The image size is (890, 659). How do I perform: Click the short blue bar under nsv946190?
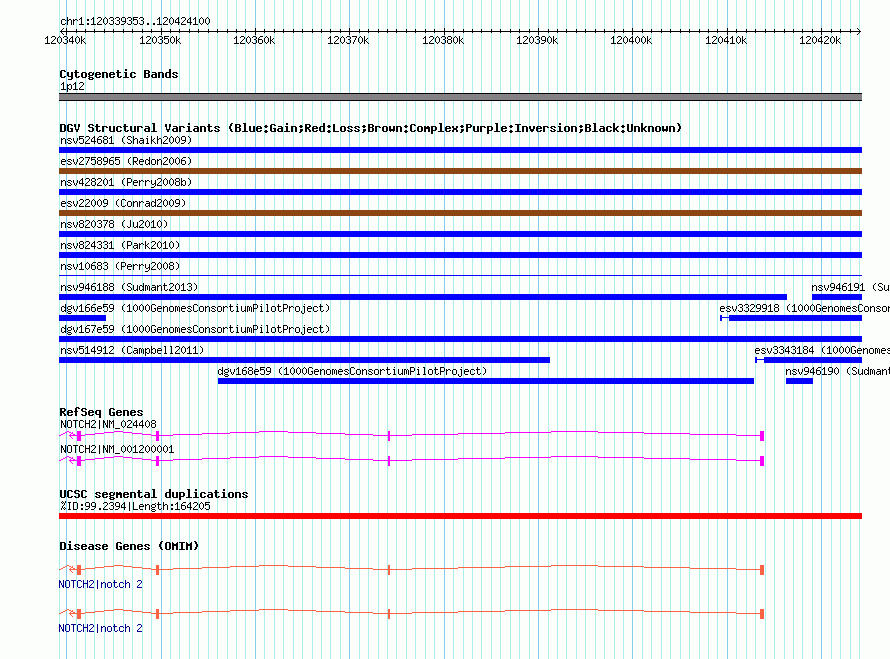[x=799, y=381]
